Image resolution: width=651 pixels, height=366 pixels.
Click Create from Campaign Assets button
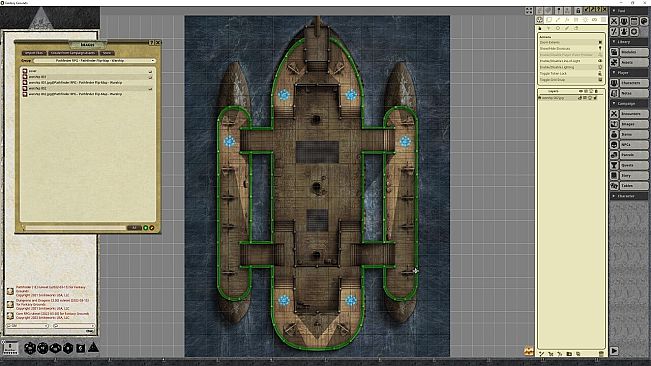[x=73, y=53]
